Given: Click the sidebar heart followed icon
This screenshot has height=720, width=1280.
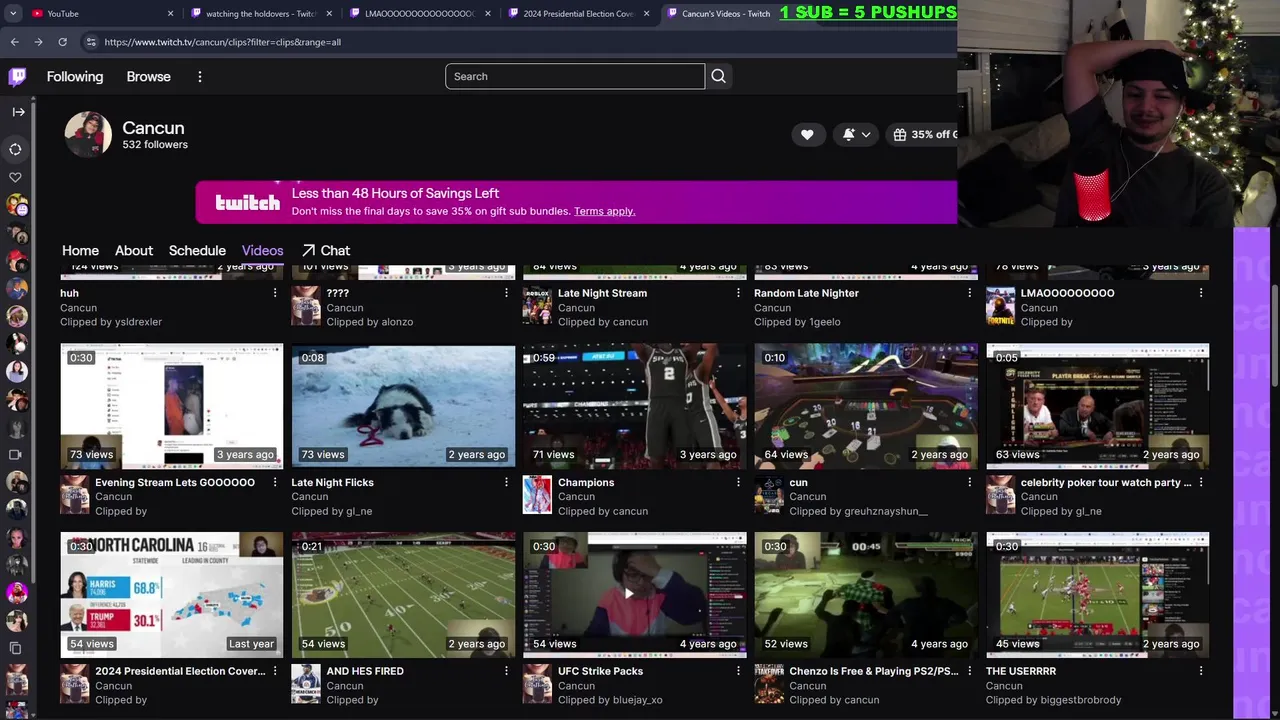Looking at the screenshot, I should [x=16, y=177].
